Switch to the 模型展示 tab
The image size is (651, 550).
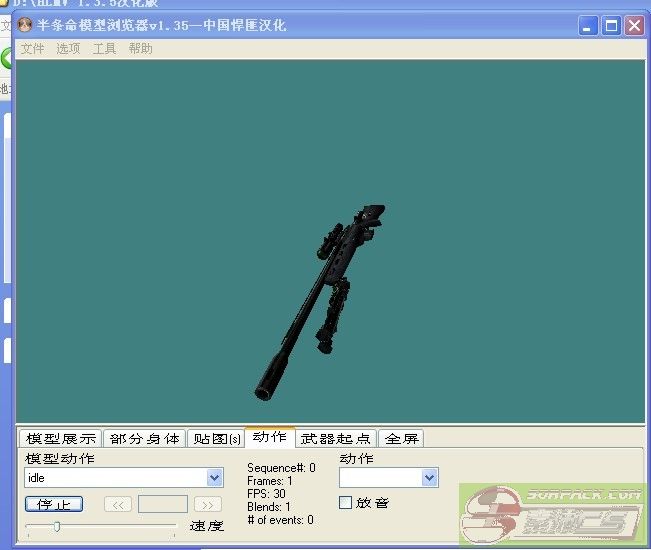(60, 438)
